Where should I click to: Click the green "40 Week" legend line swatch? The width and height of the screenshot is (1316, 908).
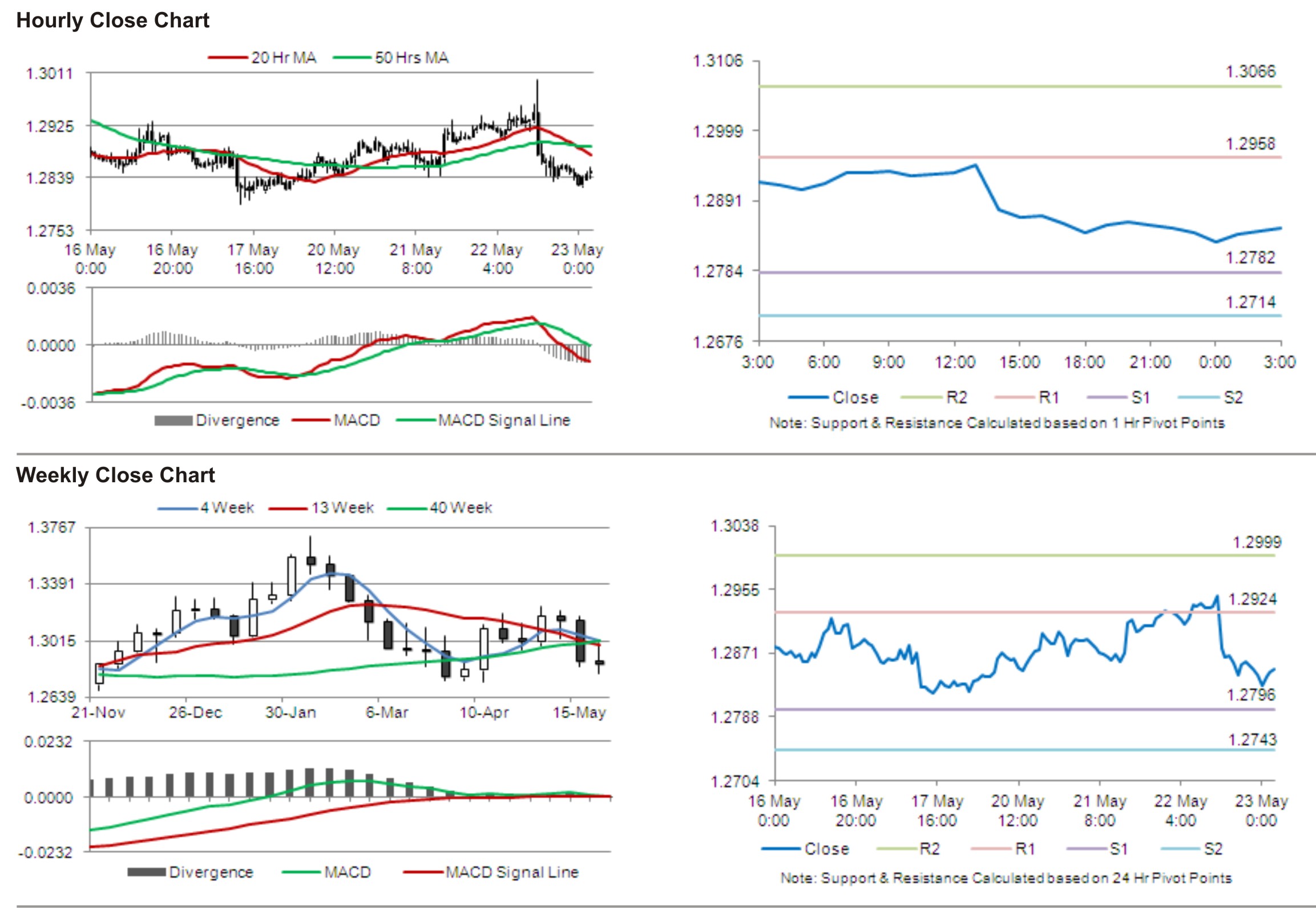click(x=407, y=508)
